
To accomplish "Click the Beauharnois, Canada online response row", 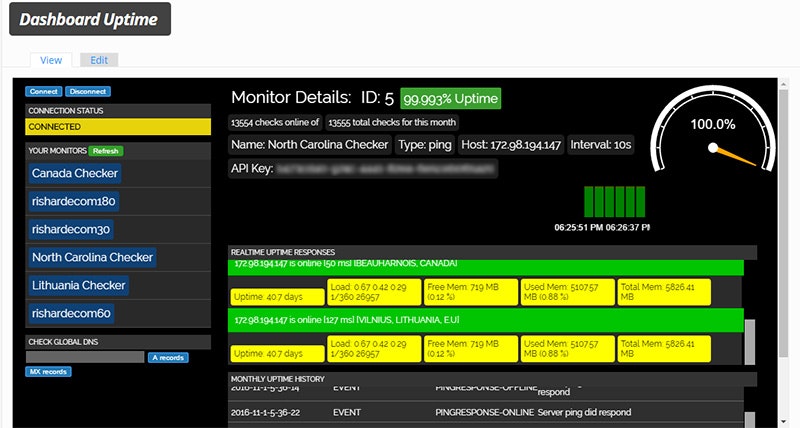I will tap(486, 267).
